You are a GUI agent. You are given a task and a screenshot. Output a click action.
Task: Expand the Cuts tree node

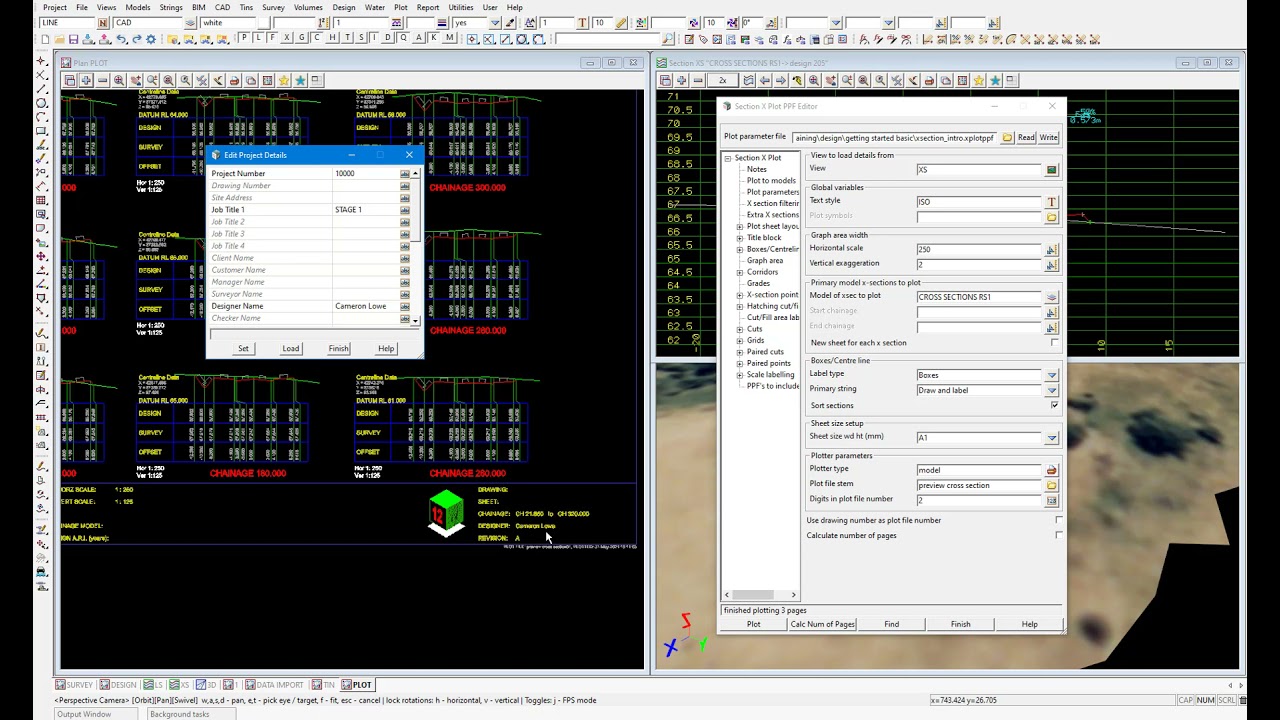click(x=740, y=329)
